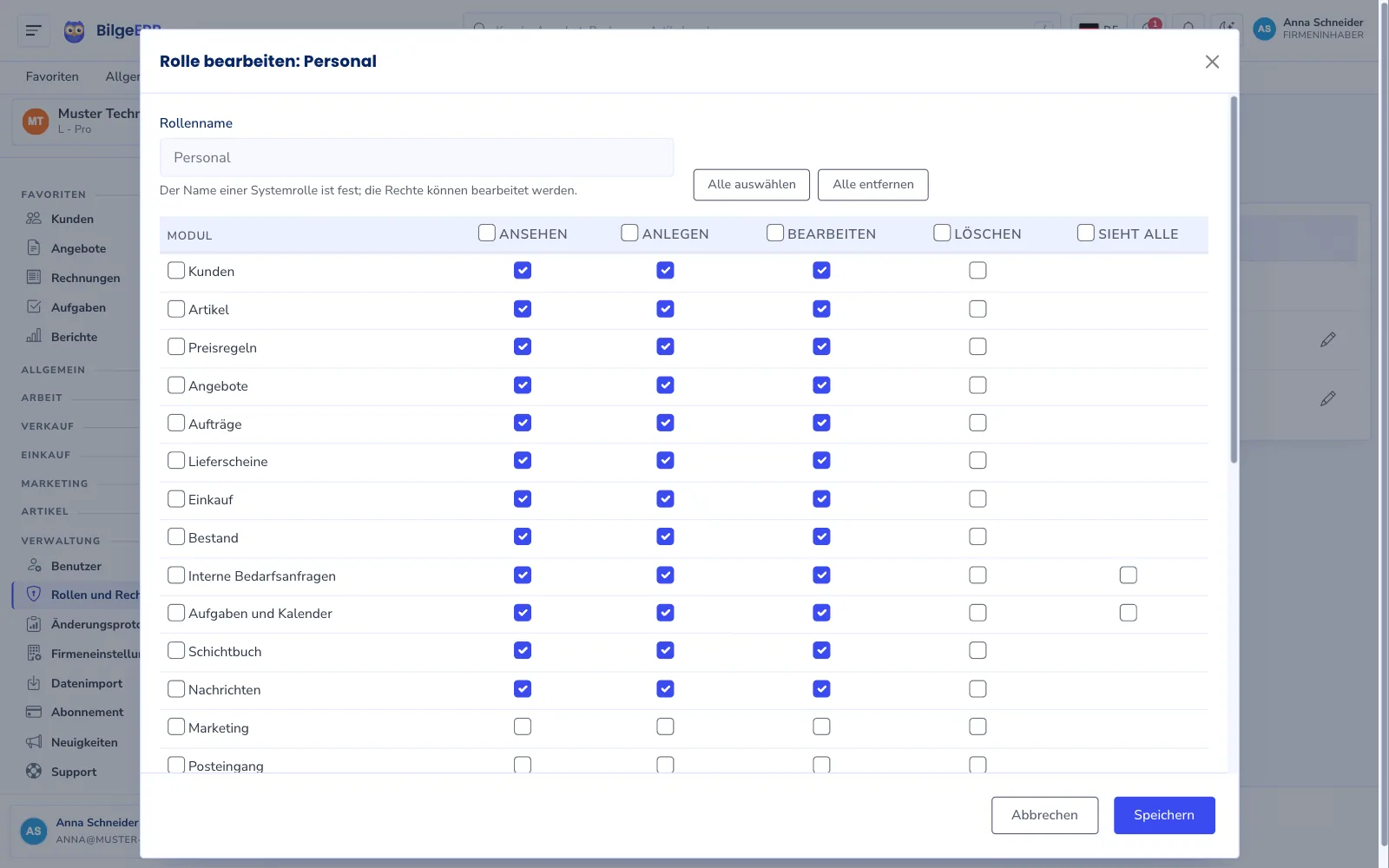Image resolution: width=1389 pixels, height=868 pixels.
Task: Click the Neuigkeiten megaphone icon
Action: point(34,742)
